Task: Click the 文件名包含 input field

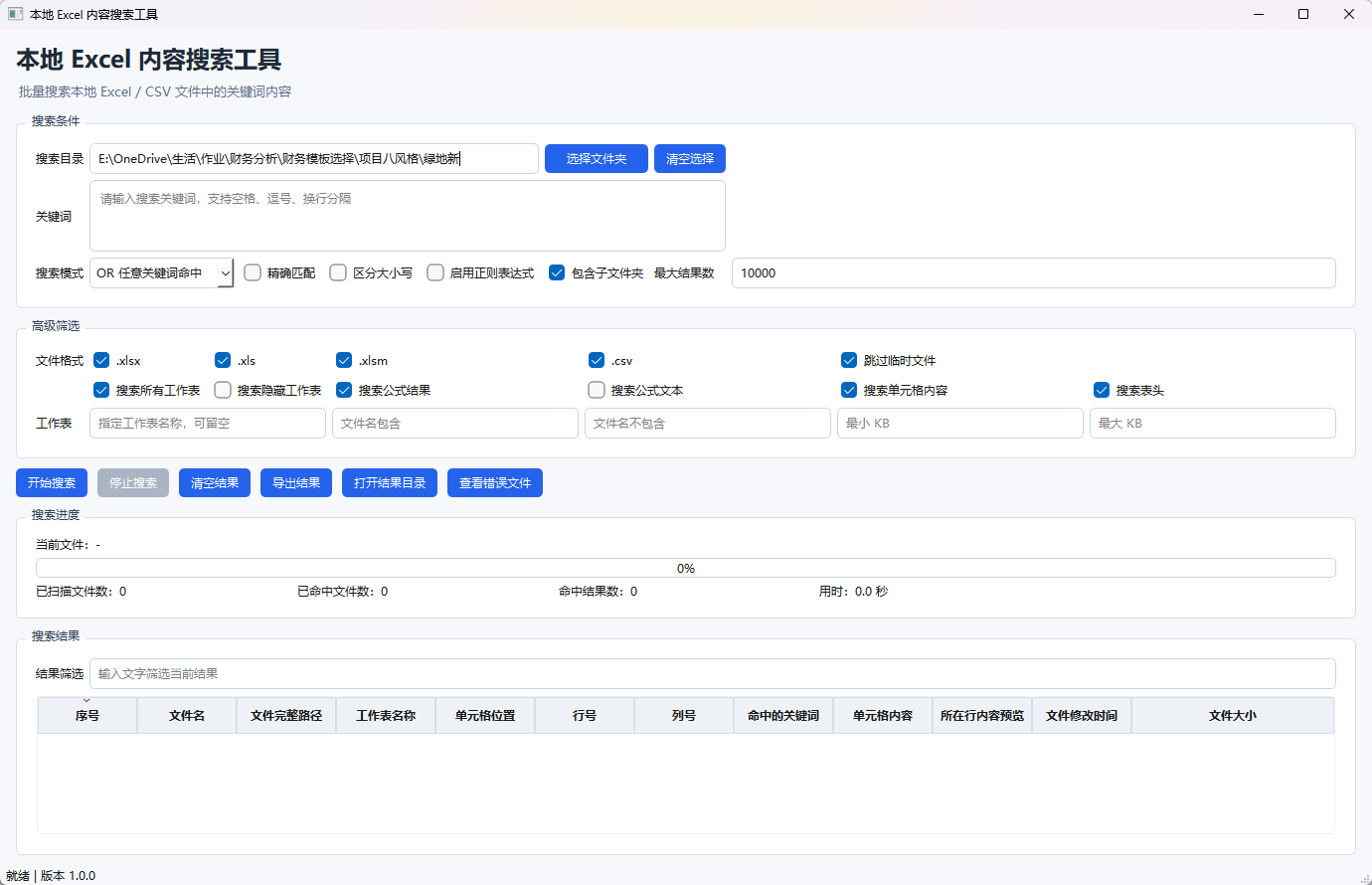Action: 455,423
